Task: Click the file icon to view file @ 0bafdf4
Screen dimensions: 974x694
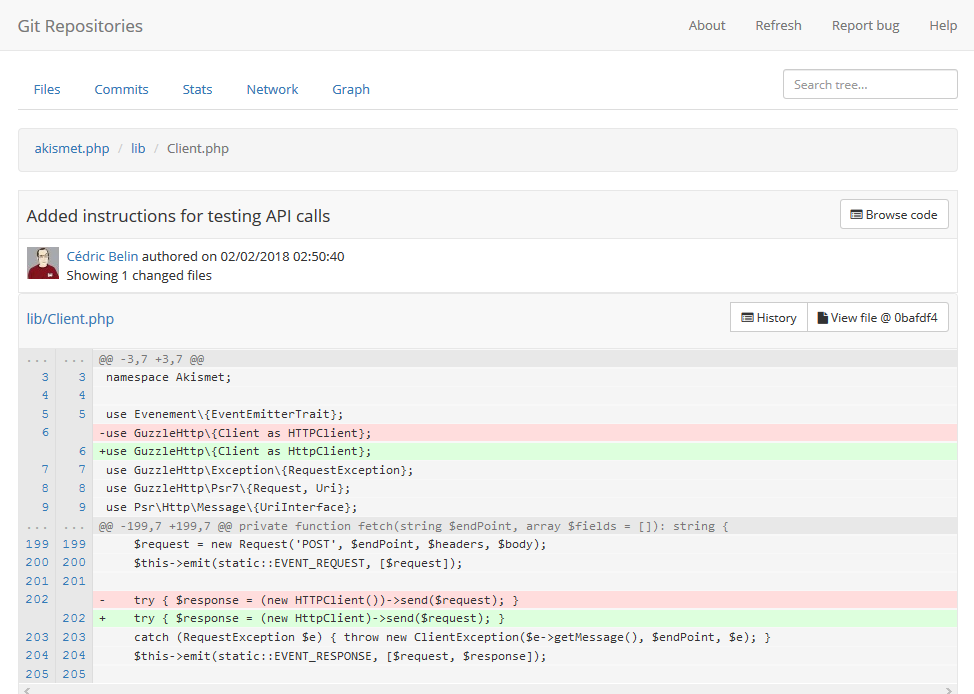Action: tap(824, 317)
